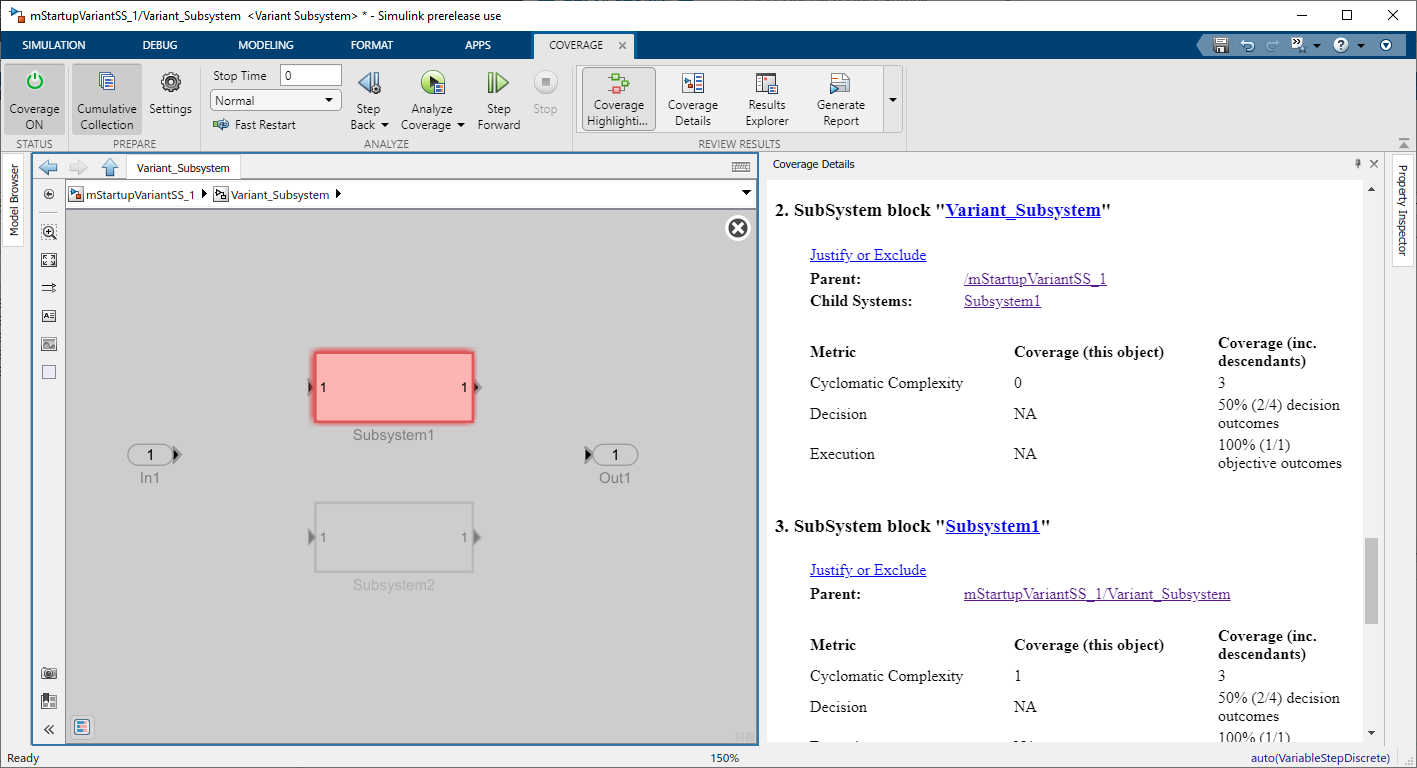This screenshot has width=1417, height=768.
Task: Click the Save icon in the quick access toolbar
Action: (1219, 45)
